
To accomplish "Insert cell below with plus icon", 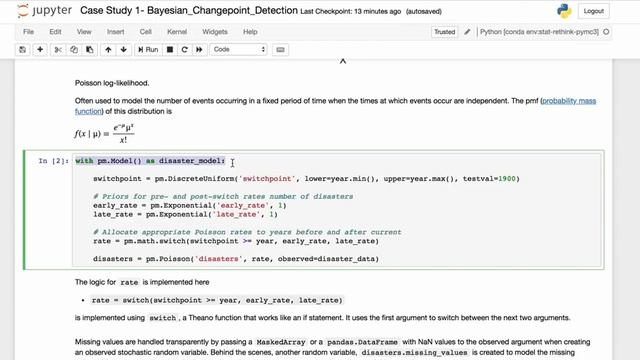I will pyautogui.click(x=40, y=50).
